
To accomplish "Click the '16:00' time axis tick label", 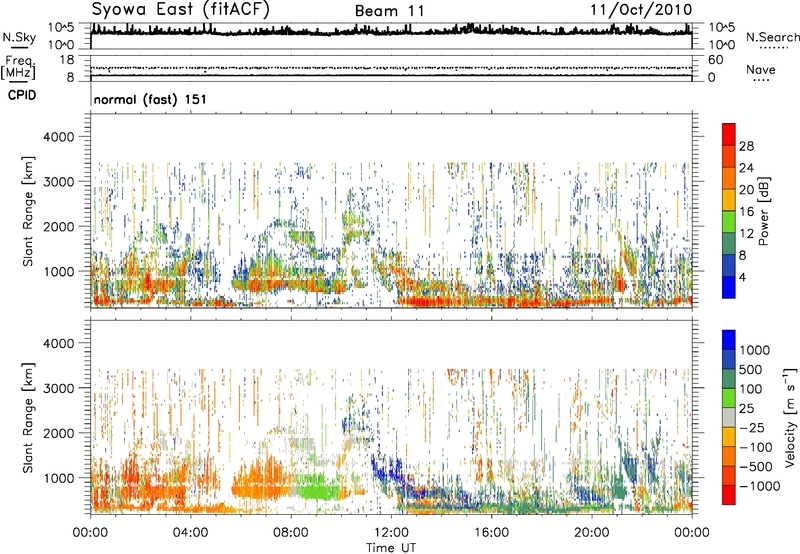I will [491, 533].
